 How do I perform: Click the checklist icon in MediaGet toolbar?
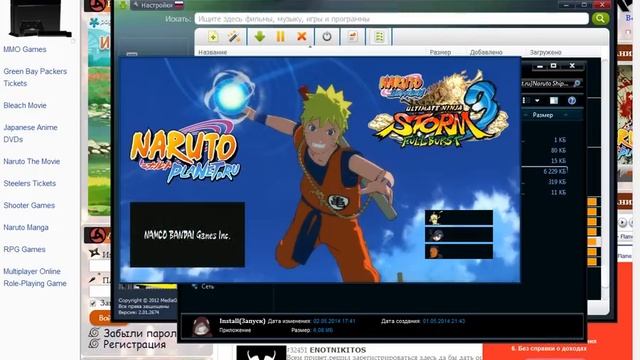point(379,37)
